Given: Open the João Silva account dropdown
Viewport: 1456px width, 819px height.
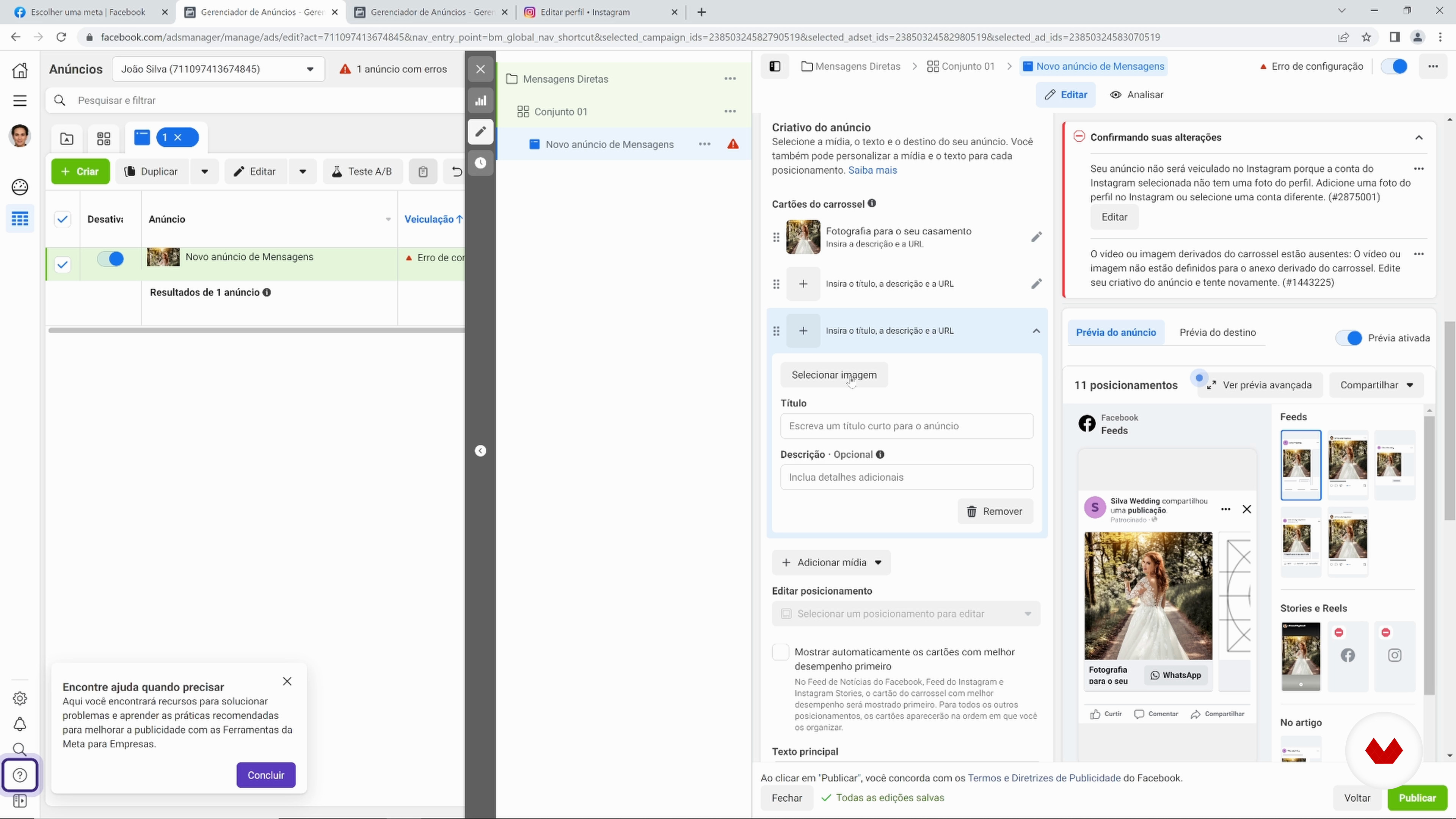Looking at the screenshot, I should pos(218,69).
